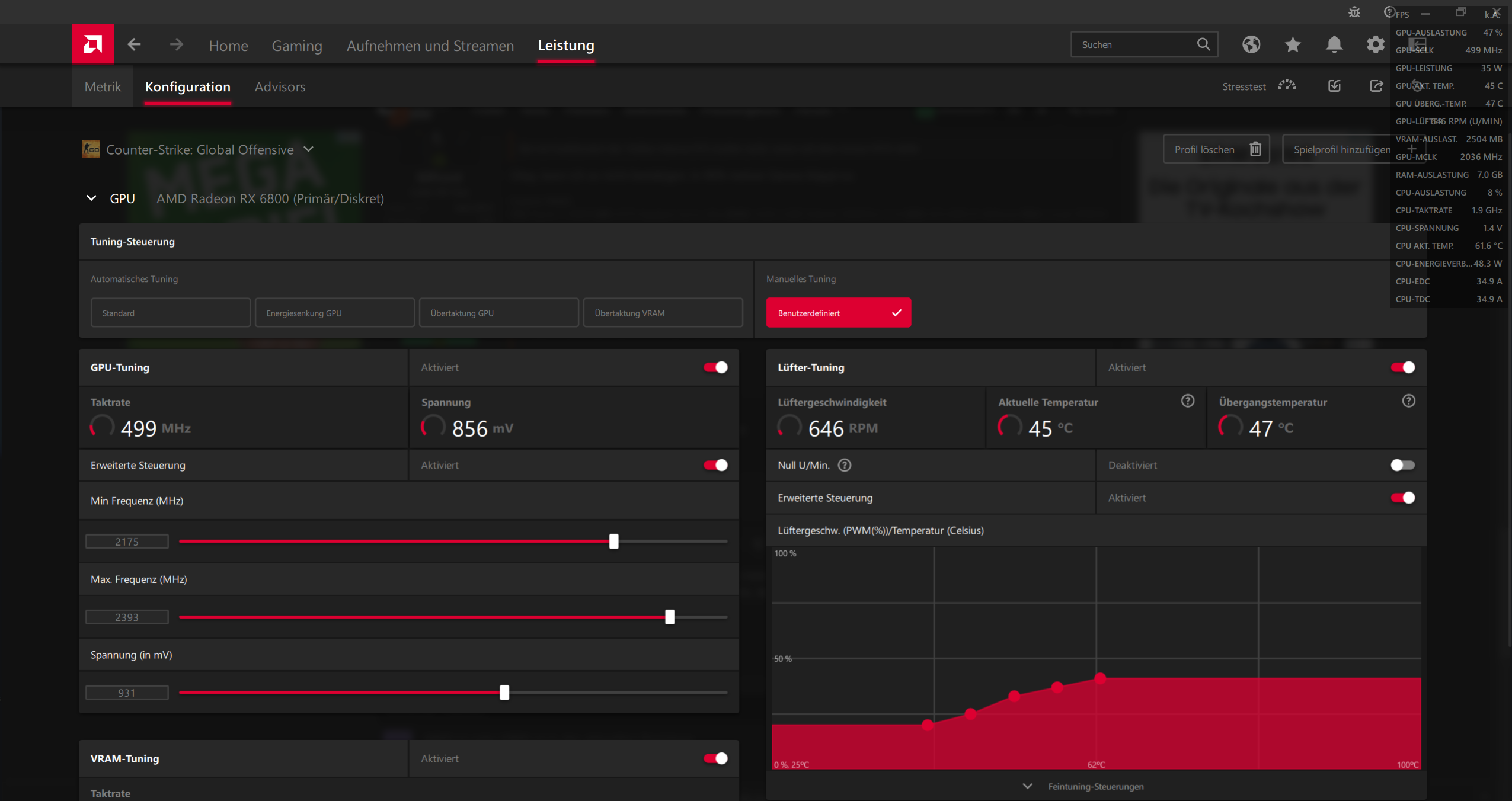Click the Max. Frequenz slider handle

pos(669,617)
